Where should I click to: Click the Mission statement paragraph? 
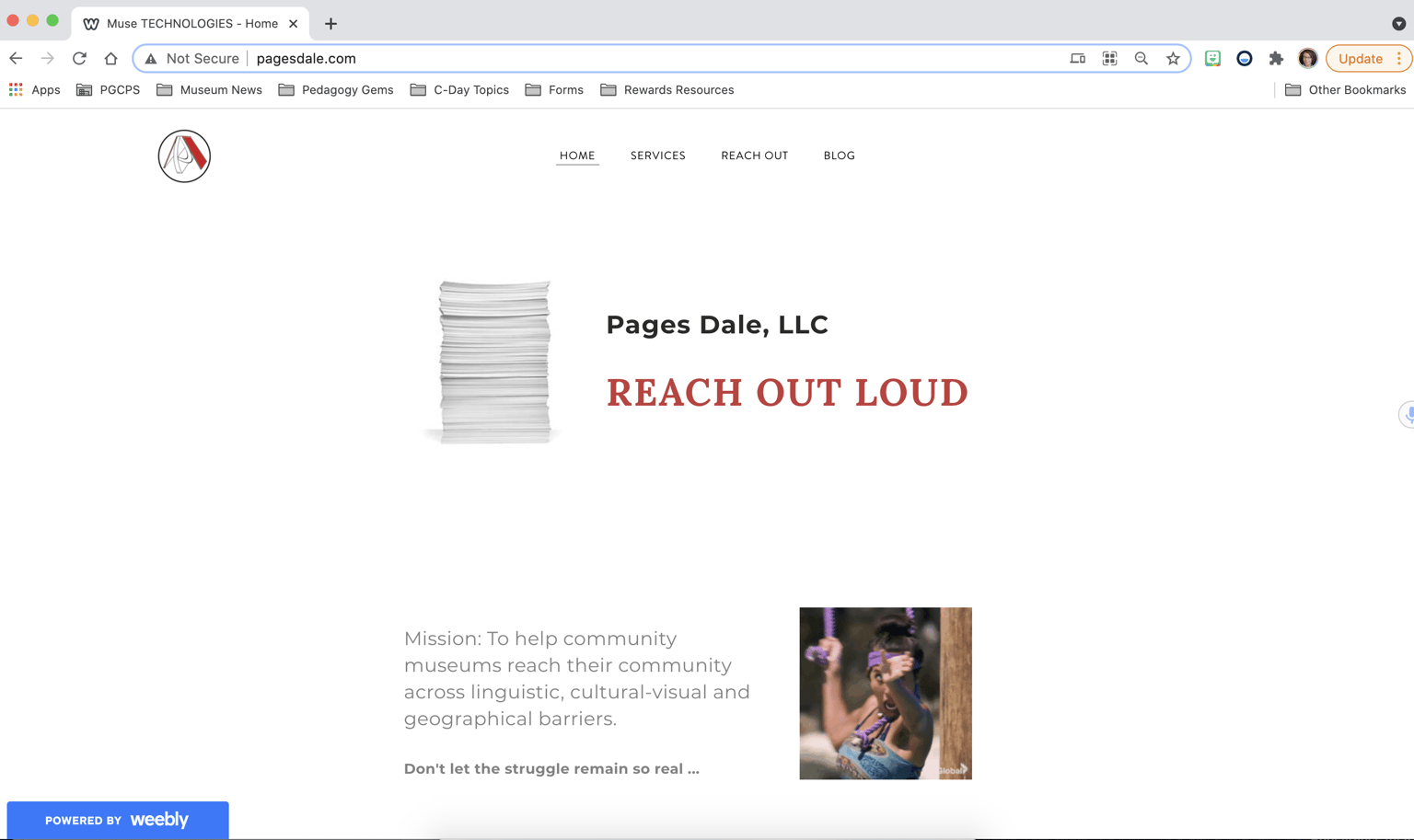tap(577, 678)
